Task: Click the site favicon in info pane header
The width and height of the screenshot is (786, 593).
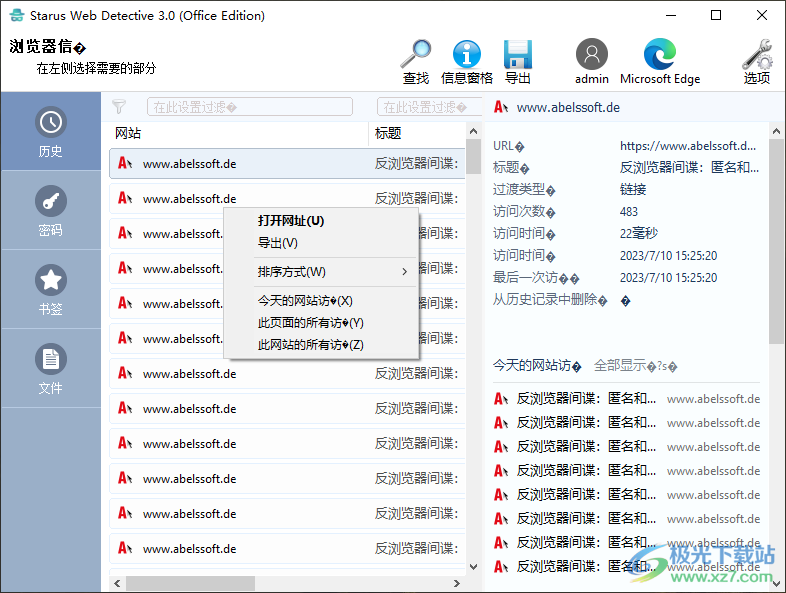Action: 501,107
